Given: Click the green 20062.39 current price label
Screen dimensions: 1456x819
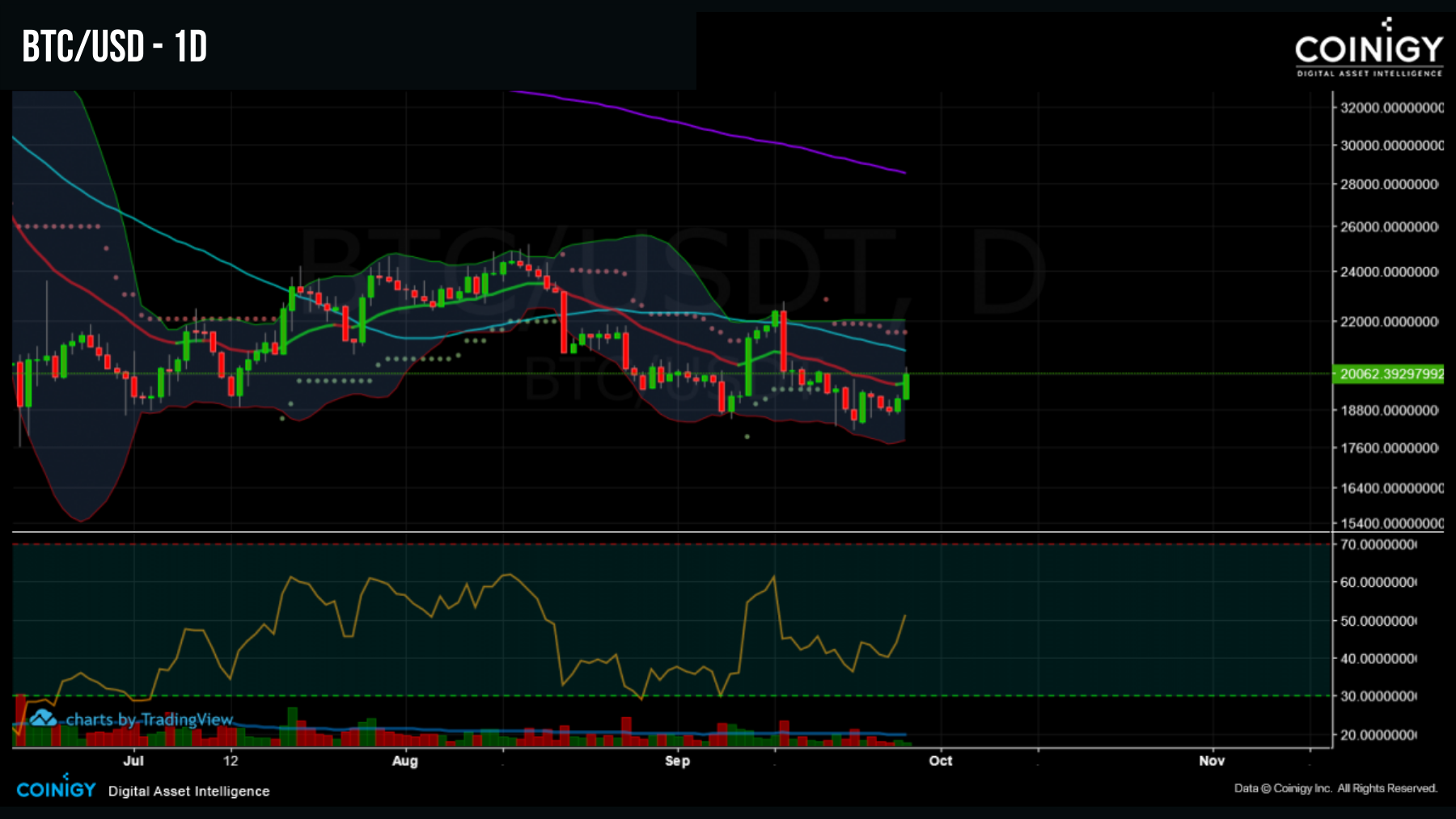Looking at the screenshot, I should coord(1387,373).
